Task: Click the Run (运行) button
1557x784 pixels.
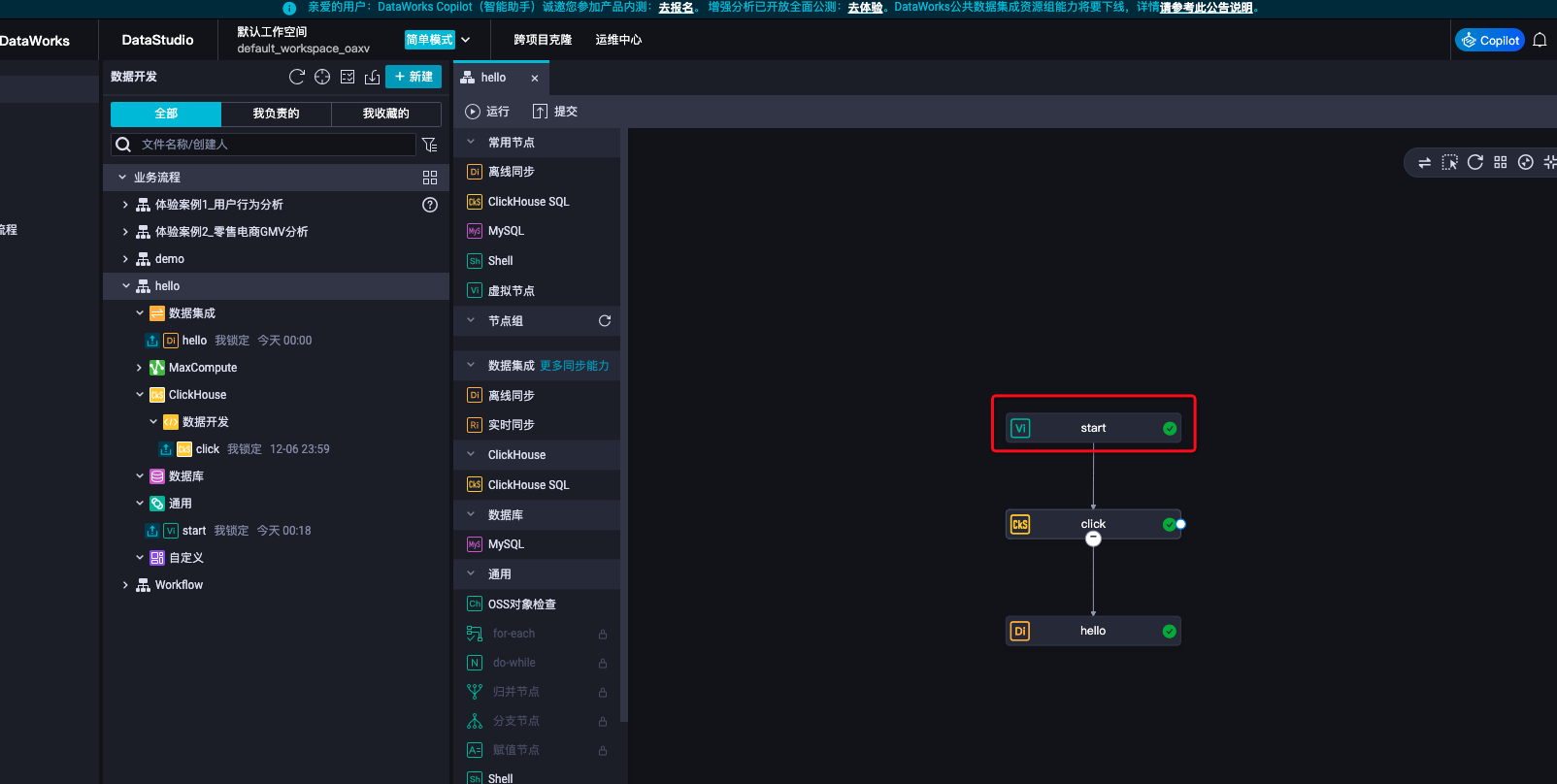Action: click(x=487, y=112)
